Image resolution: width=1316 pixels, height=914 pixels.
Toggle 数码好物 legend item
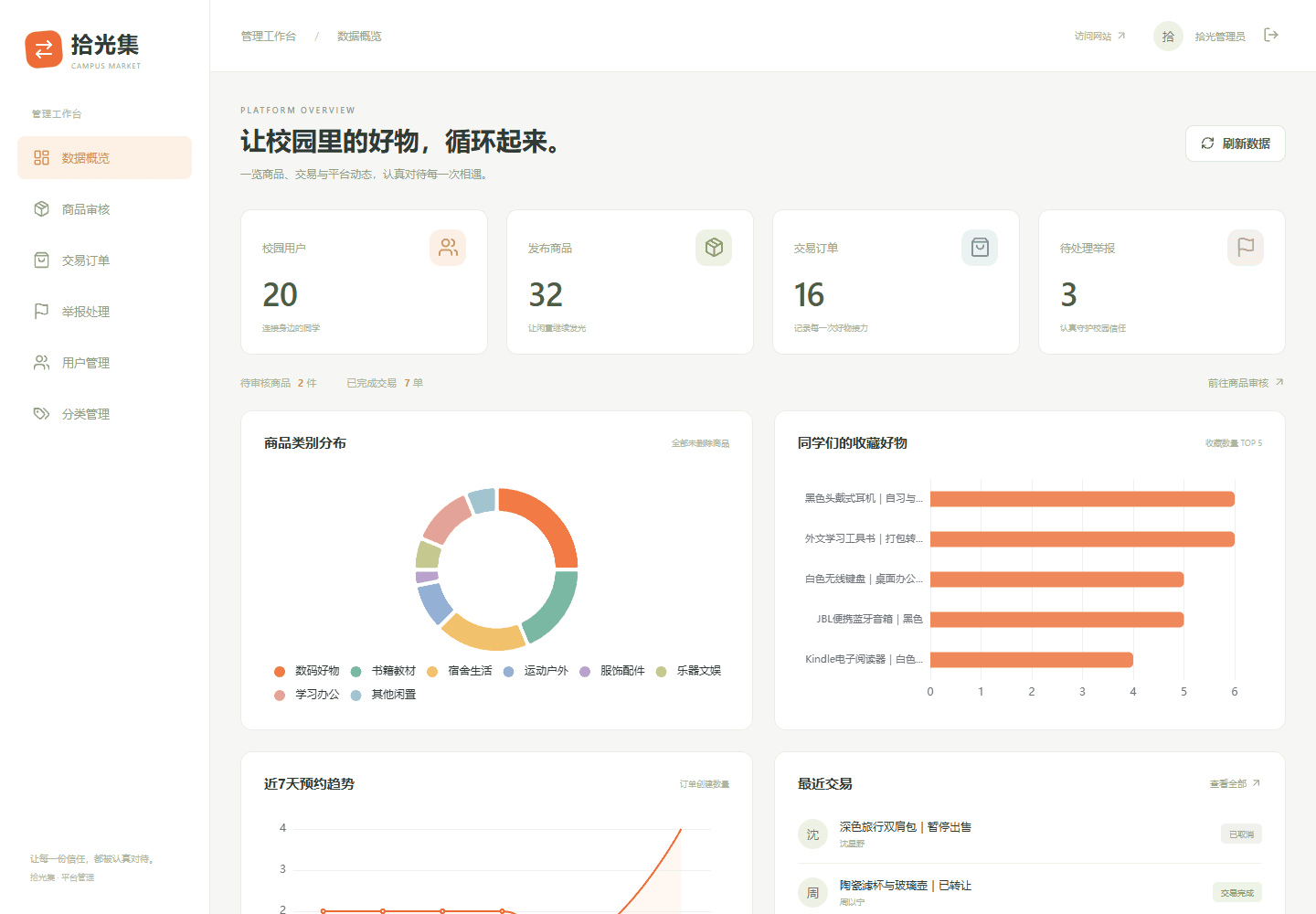coord(306,671)
